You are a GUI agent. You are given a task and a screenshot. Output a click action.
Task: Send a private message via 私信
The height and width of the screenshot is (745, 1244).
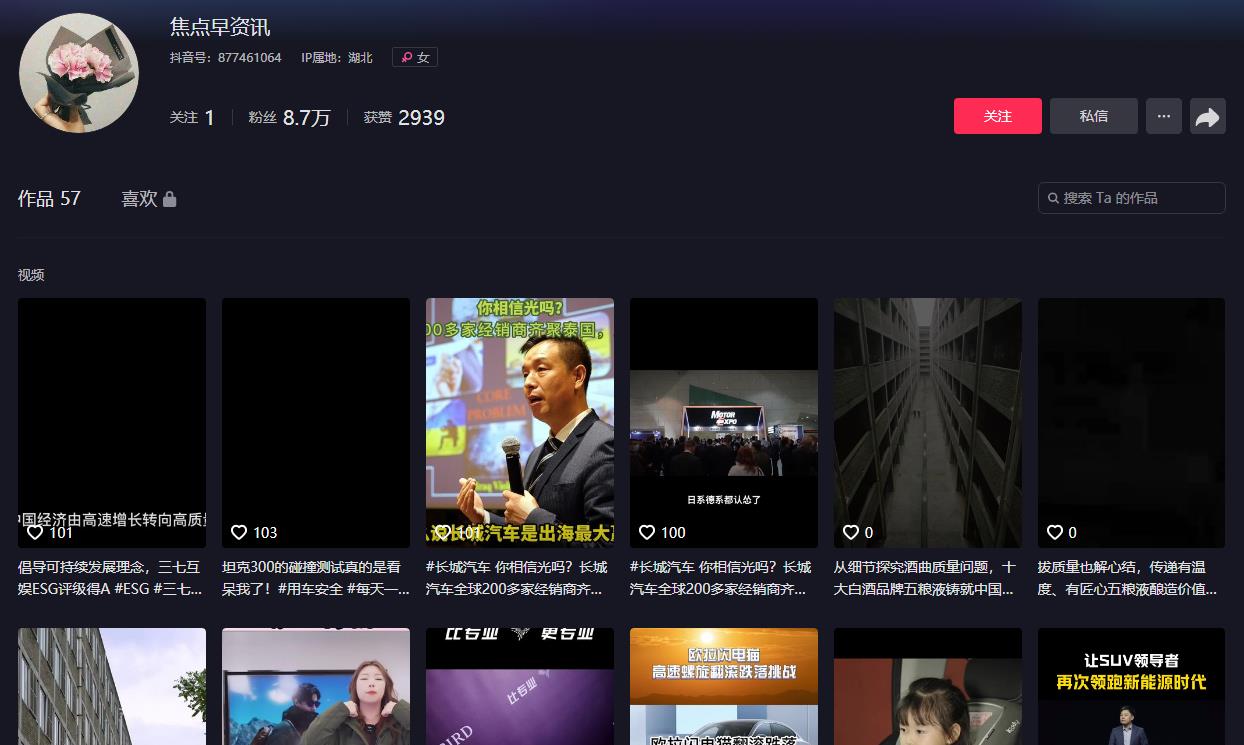(1094, 116)
